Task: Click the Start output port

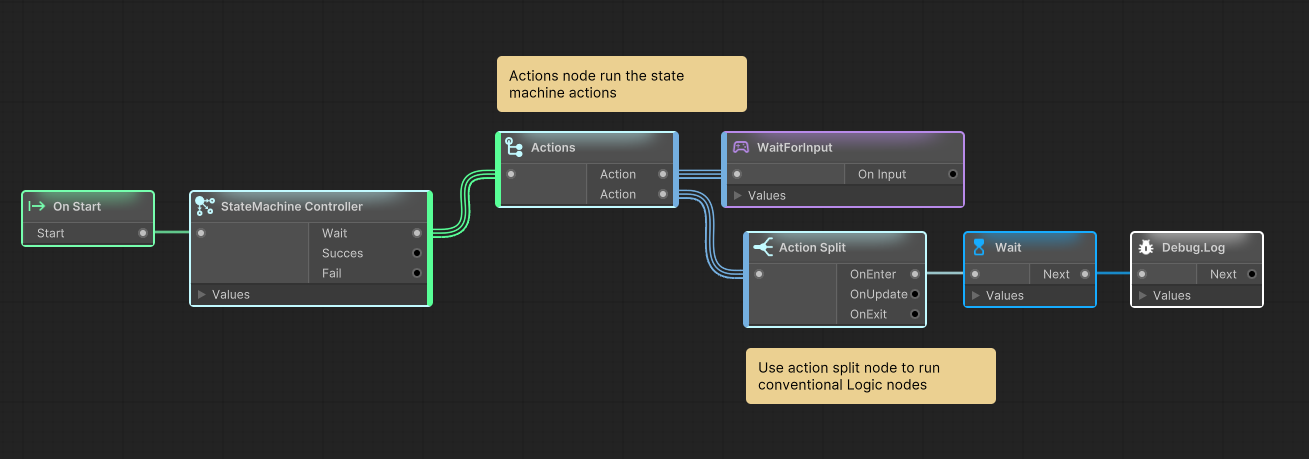Action: (x=142, y=233)
